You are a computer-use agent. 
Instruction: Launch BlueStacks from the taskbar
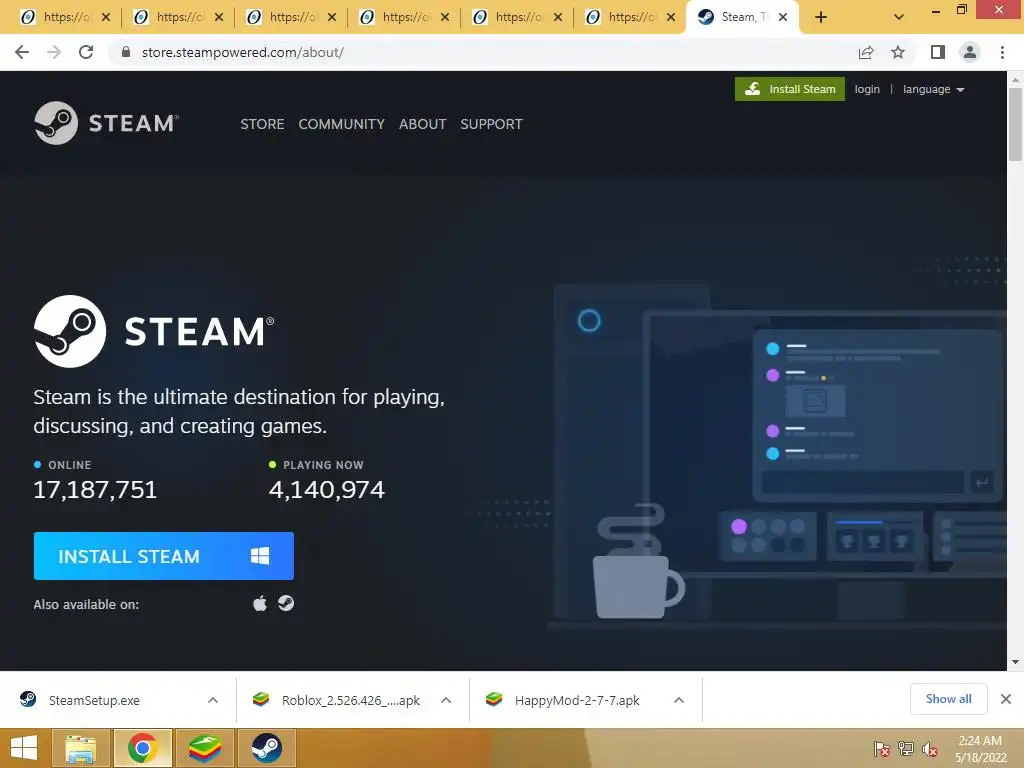click(x=205, y=748)
